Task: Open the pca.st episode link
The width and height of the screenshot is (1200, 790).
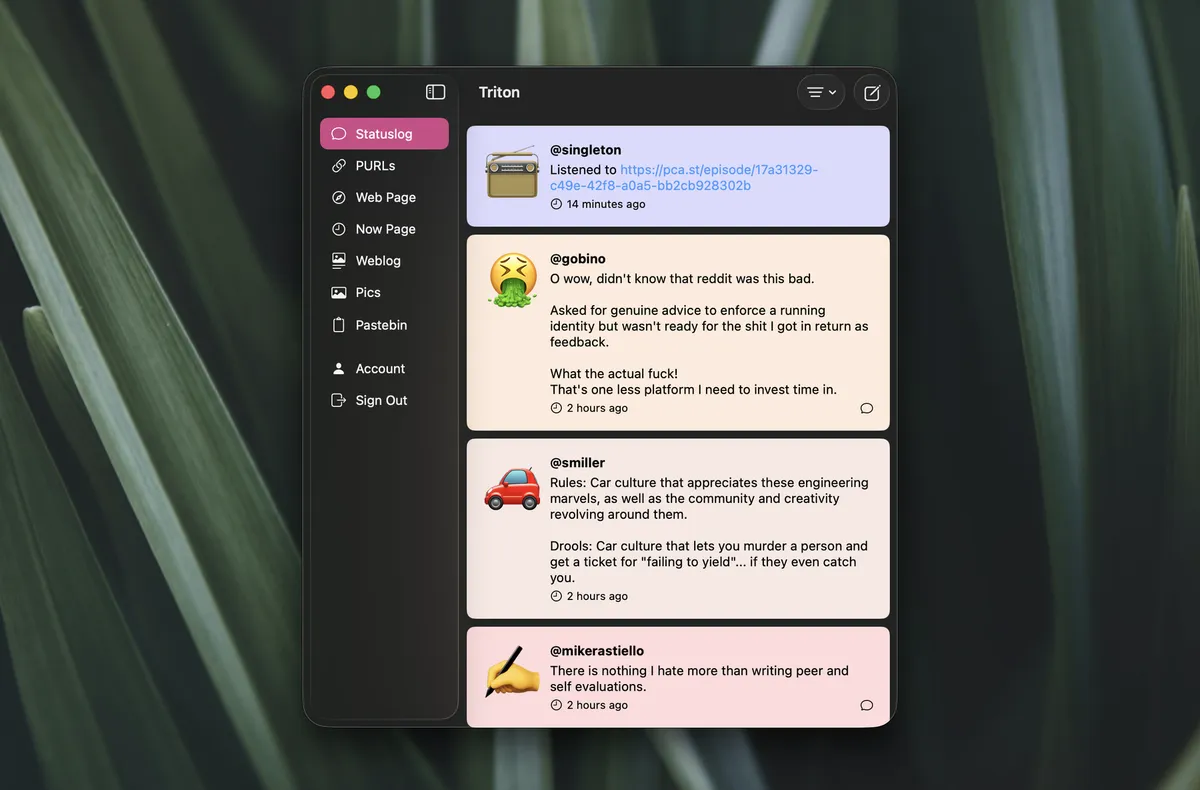Action: tap(684, 178)
